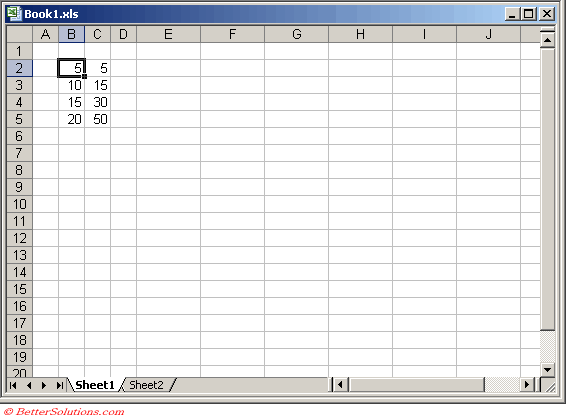This screenshot has height=419, width=566.
Task: Select row 5 header
Action: click(x=19, y=119)
